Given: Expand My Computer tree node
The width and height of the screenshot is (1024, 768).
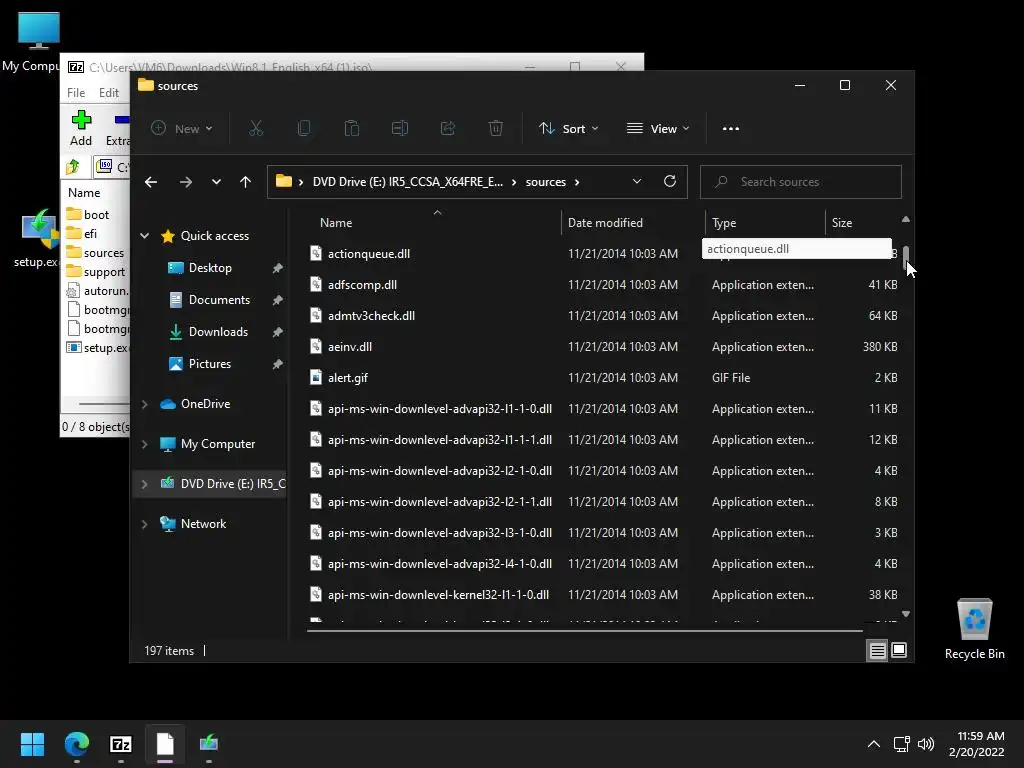Looking at the screenshot, I should click(x=144, y=444).
